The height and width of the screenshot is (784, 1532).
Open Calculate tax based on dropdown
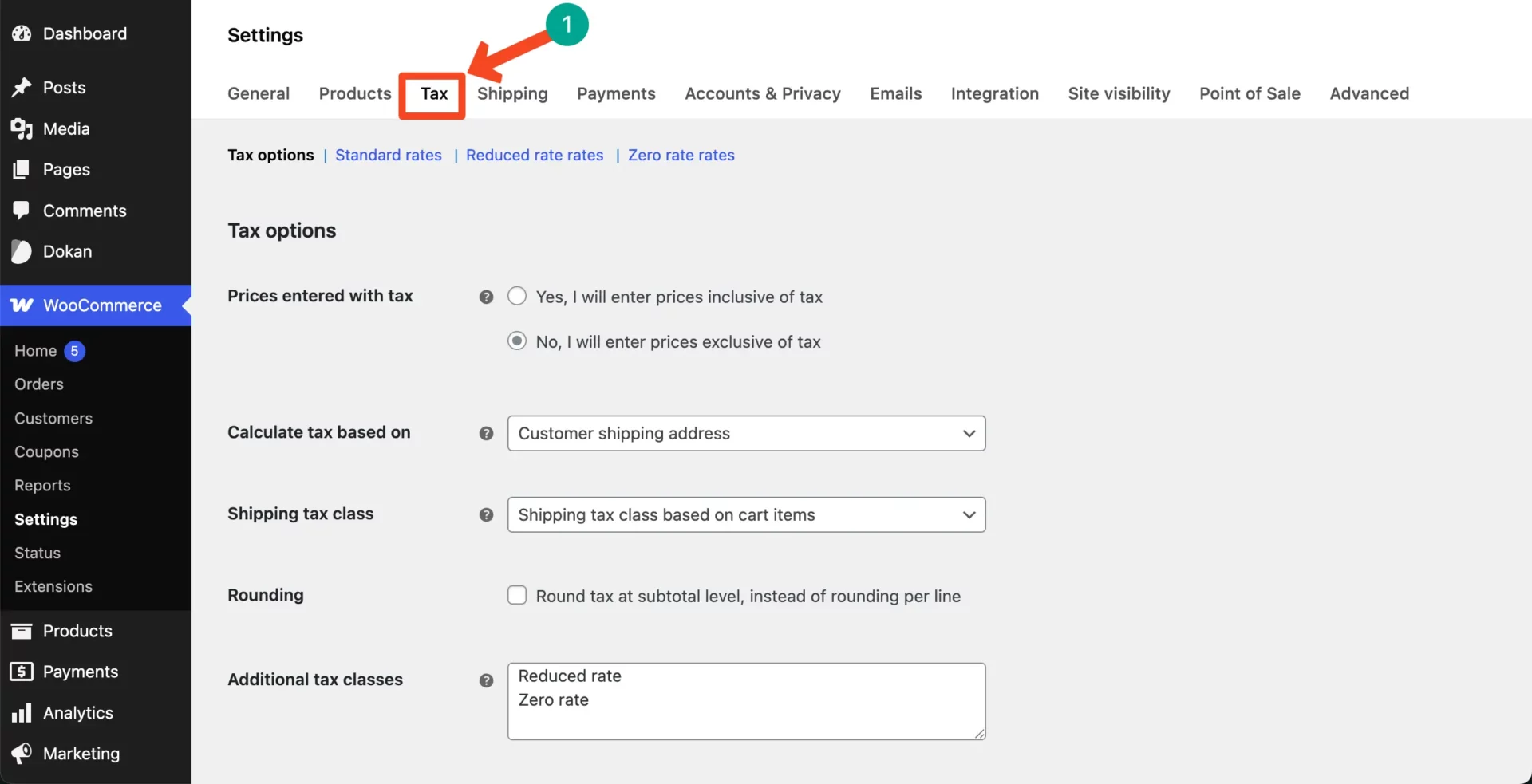(746, 433)
